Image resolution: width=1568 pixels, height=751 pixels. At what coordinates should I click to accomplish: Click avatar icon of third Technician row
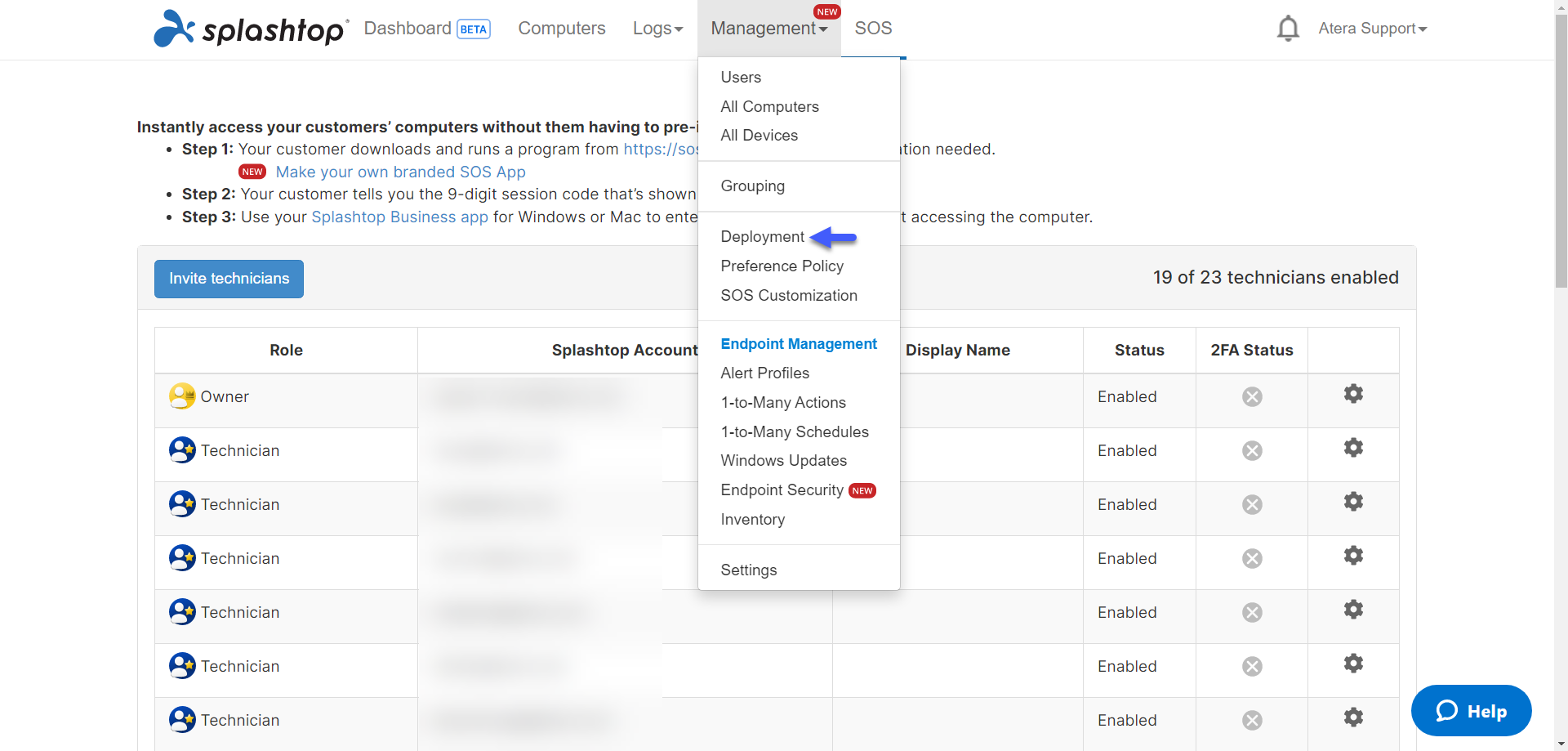click(x=182, y=558)
